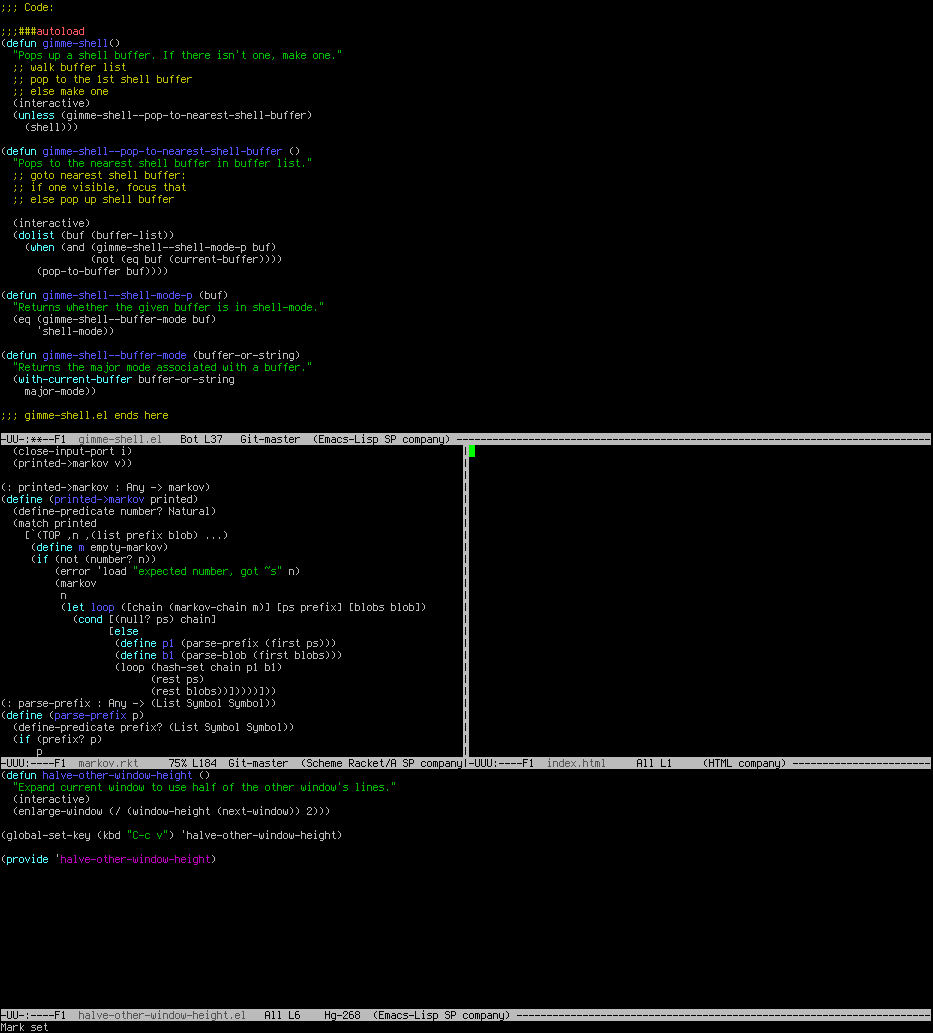Click 'All L1' position in index.html mode line
The width and height of the screenshot is (933, 1033).
click(x=654, y=764)
